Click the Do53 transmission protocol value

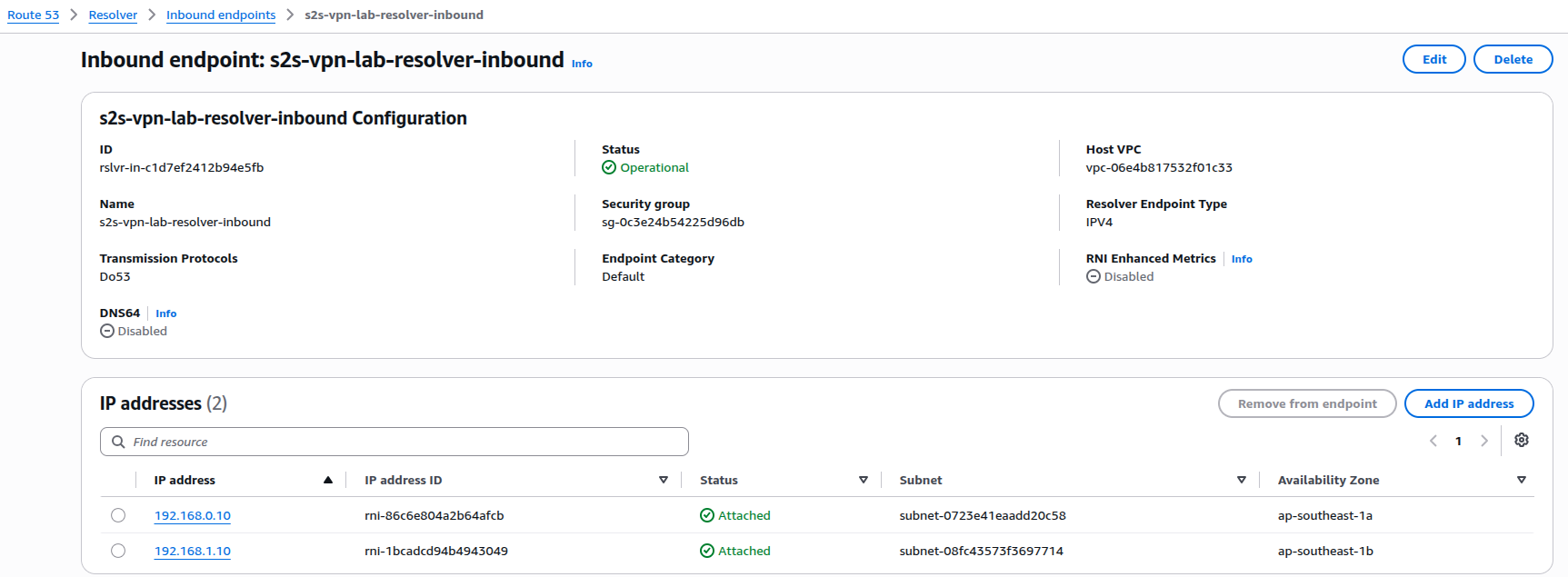(x=115, y=276)
